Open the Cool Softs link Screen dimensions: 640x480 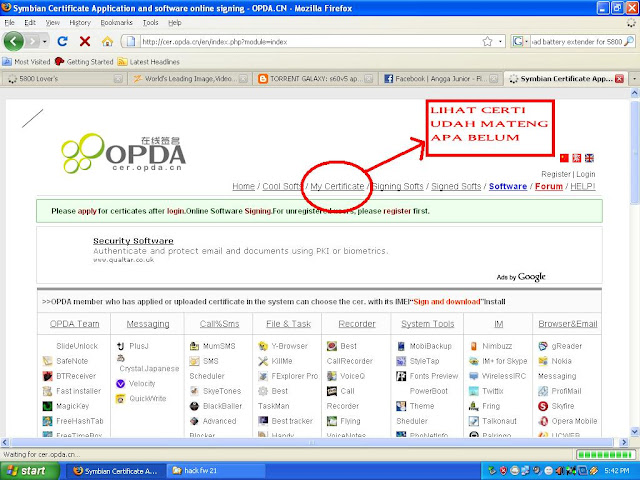(x=282, y=186)
